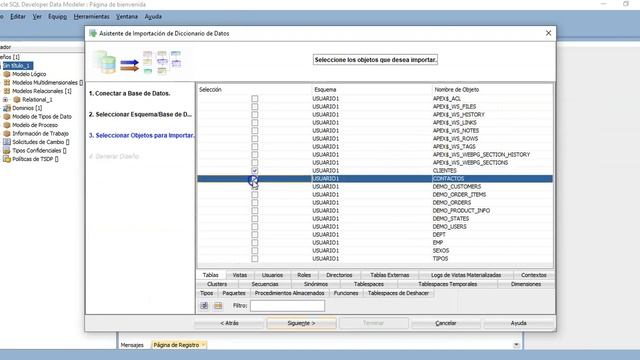Click the Relational_1 model icon
The width and height of the screenshot is (640, 360).
tap(17, 100)
